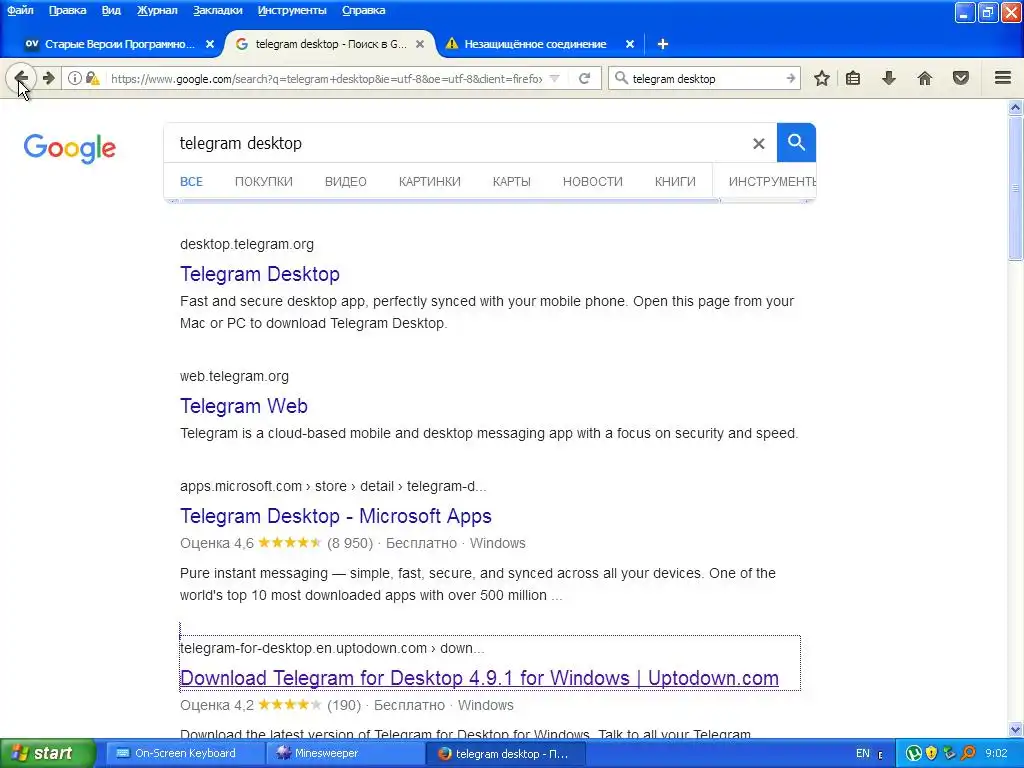Click the green uTorrent tray icon

(913, 754)
